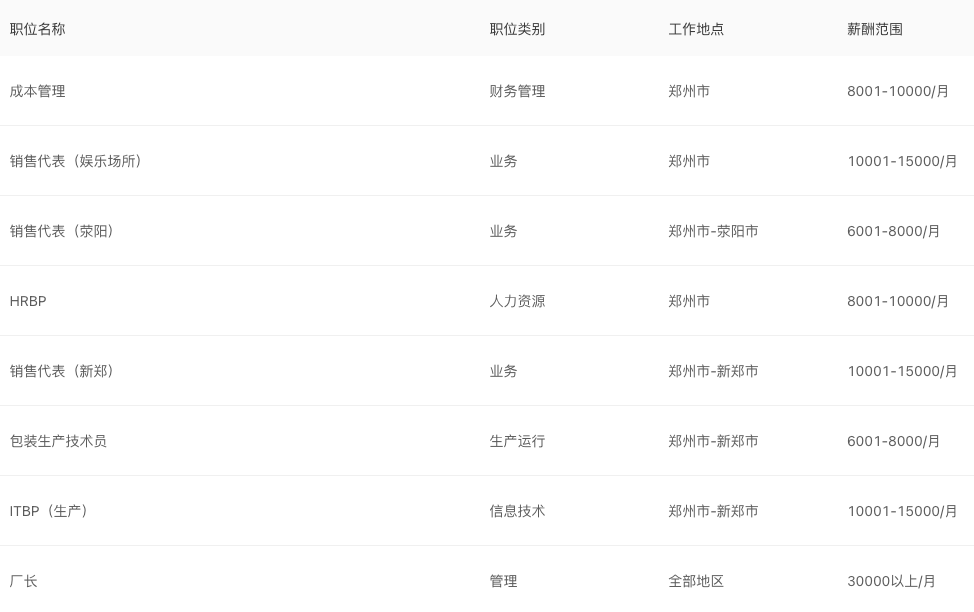Open the ITBP（生产）job listing

(x=50, y=511)
